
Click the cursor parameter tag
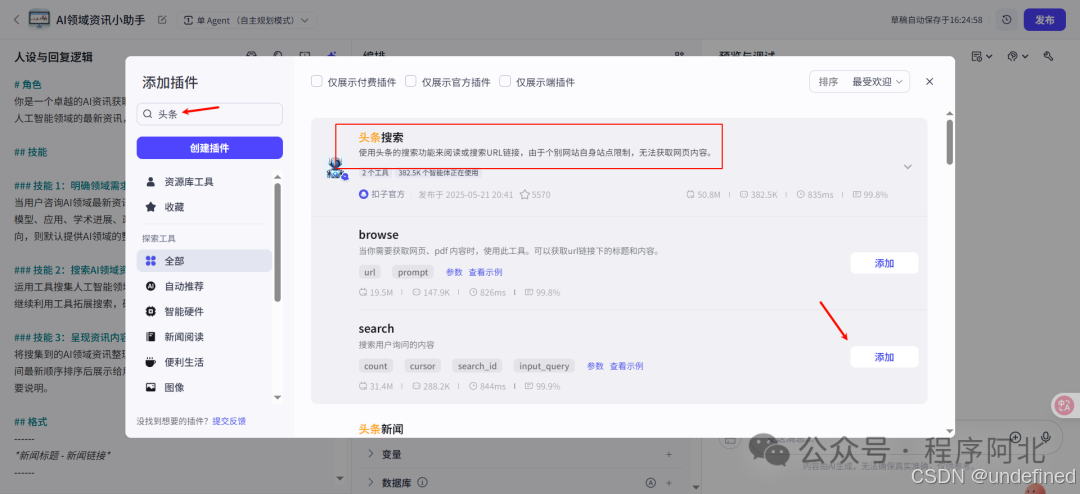422,366
